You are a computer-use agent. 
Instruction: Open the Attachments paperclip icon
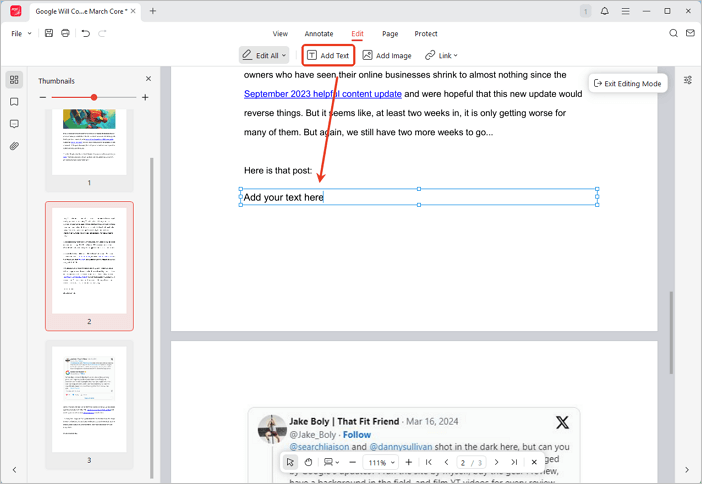(14, 146)
